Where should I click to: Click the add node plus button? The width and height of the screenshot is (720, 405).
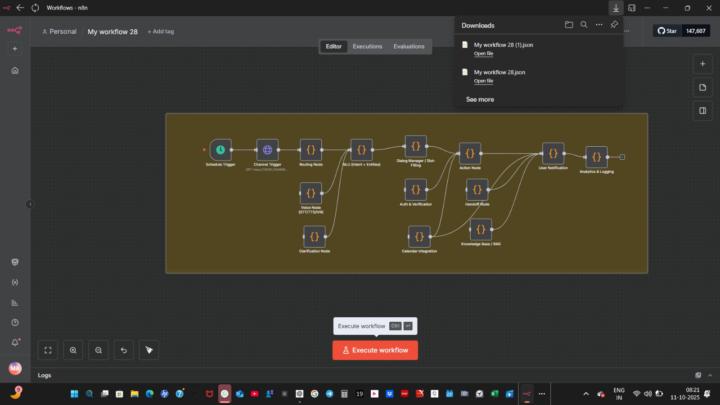(x=703, y=63)
